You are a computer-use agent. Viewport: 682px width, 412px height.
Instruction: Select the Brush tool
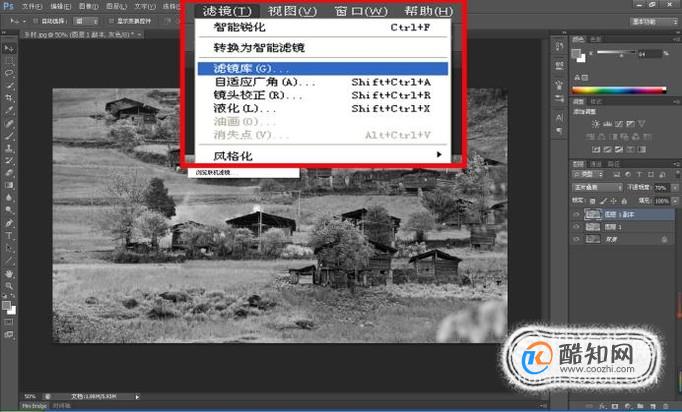coord(9,136)
